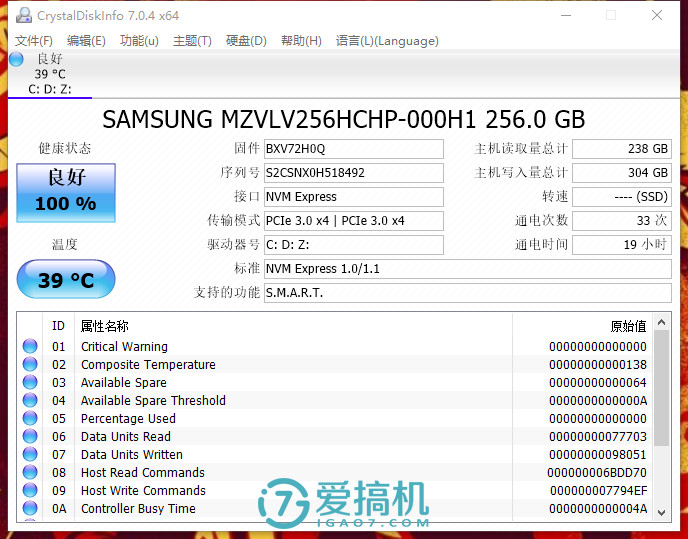Click the power on count field 33 次
This screenshot has width=688, height=539.
click(x=622, y=221)
